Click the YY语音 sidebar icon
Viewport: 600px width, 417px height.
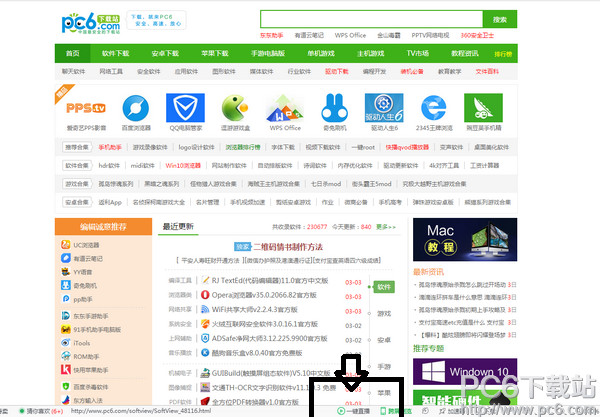pyautogui.click(x=65, y=272)
